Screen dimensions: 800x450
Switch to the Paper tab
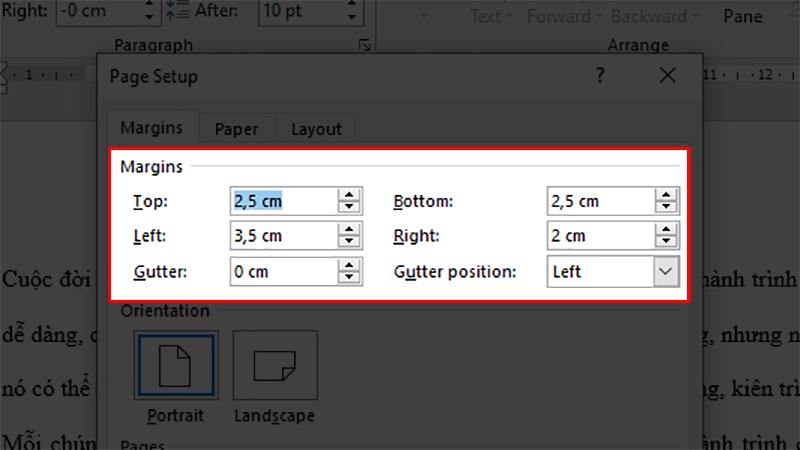pyautogui.click(x=236, y=129)
